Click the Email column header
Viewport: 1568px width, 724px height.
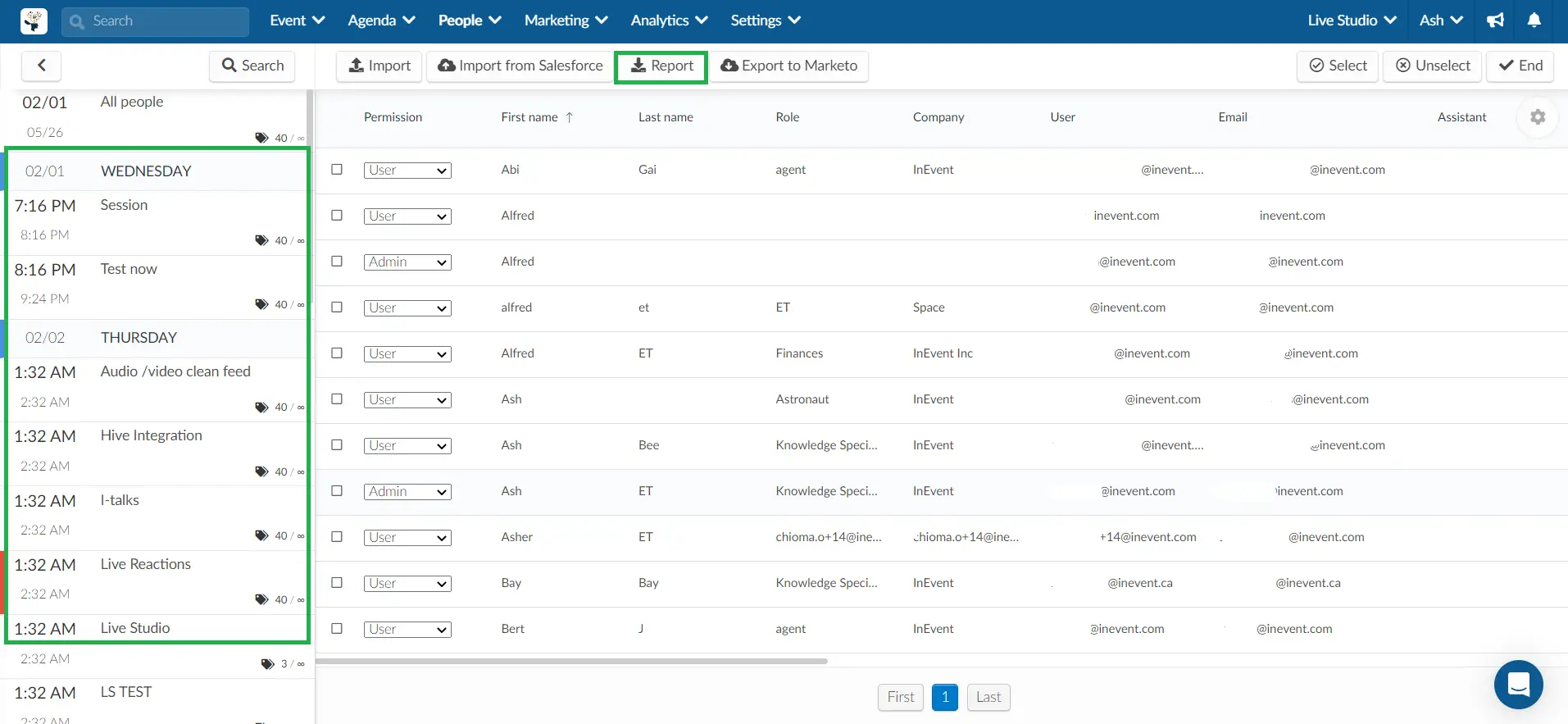tap(1233, 117)
